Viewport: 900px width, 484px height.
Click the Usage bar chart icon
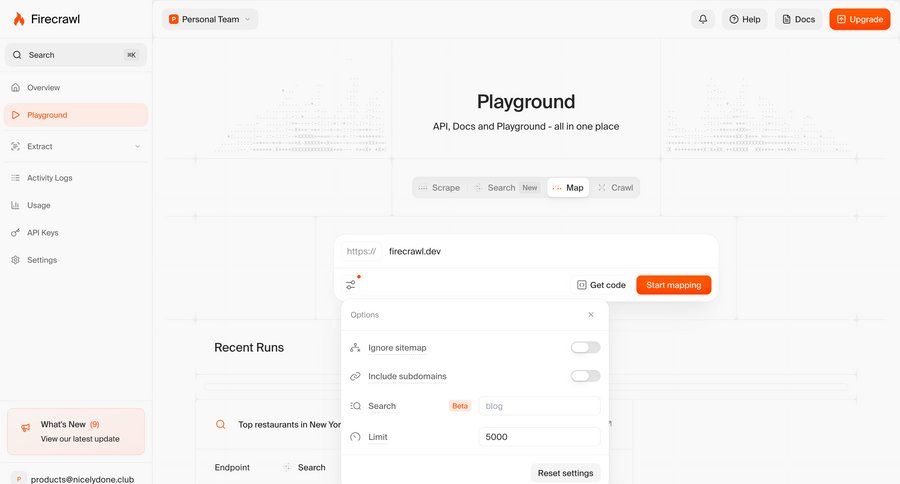tap(15, 205)
